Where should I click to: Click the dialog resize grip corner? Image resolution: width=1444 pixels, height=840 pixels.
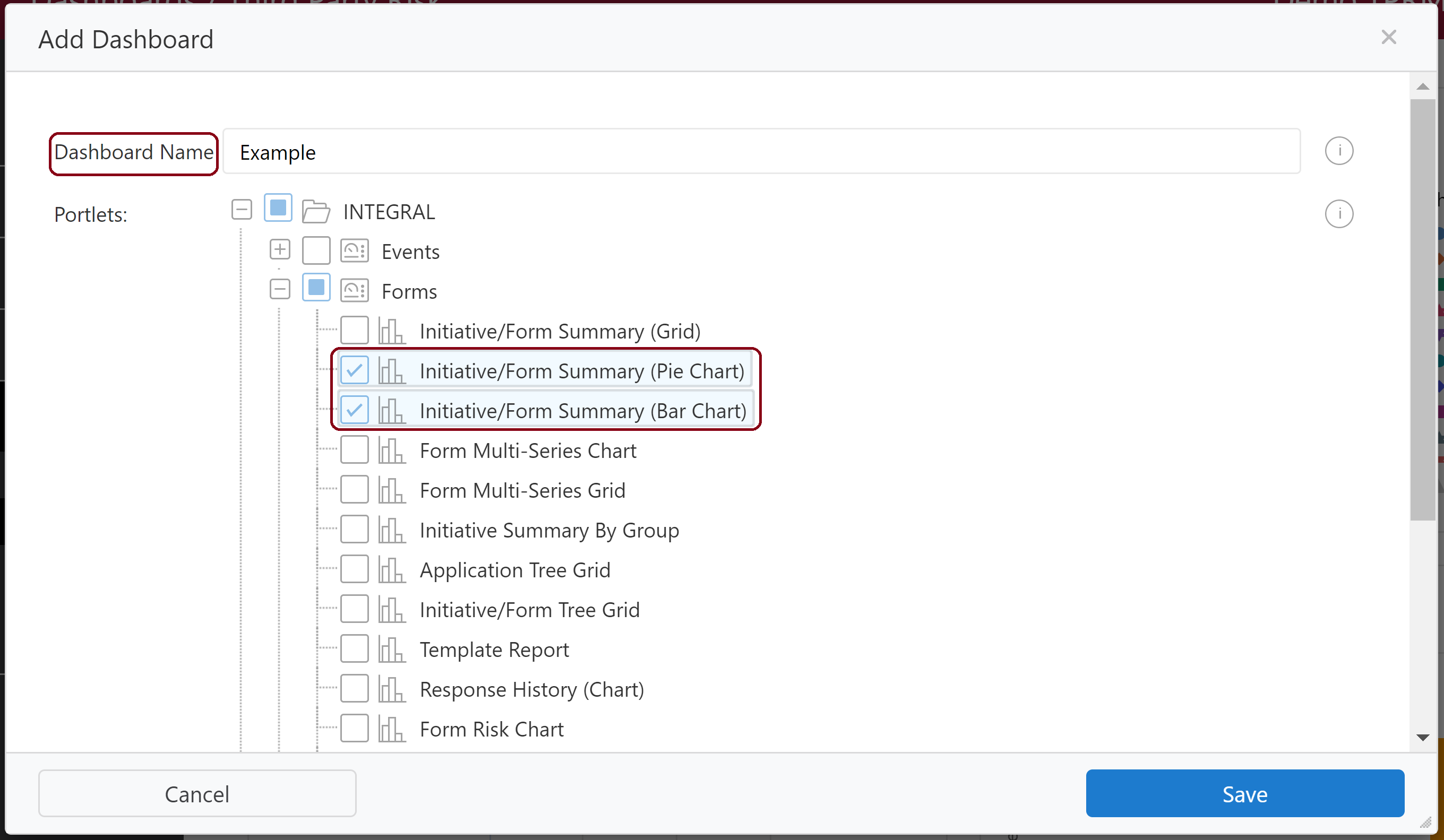tap(1425, 823)
